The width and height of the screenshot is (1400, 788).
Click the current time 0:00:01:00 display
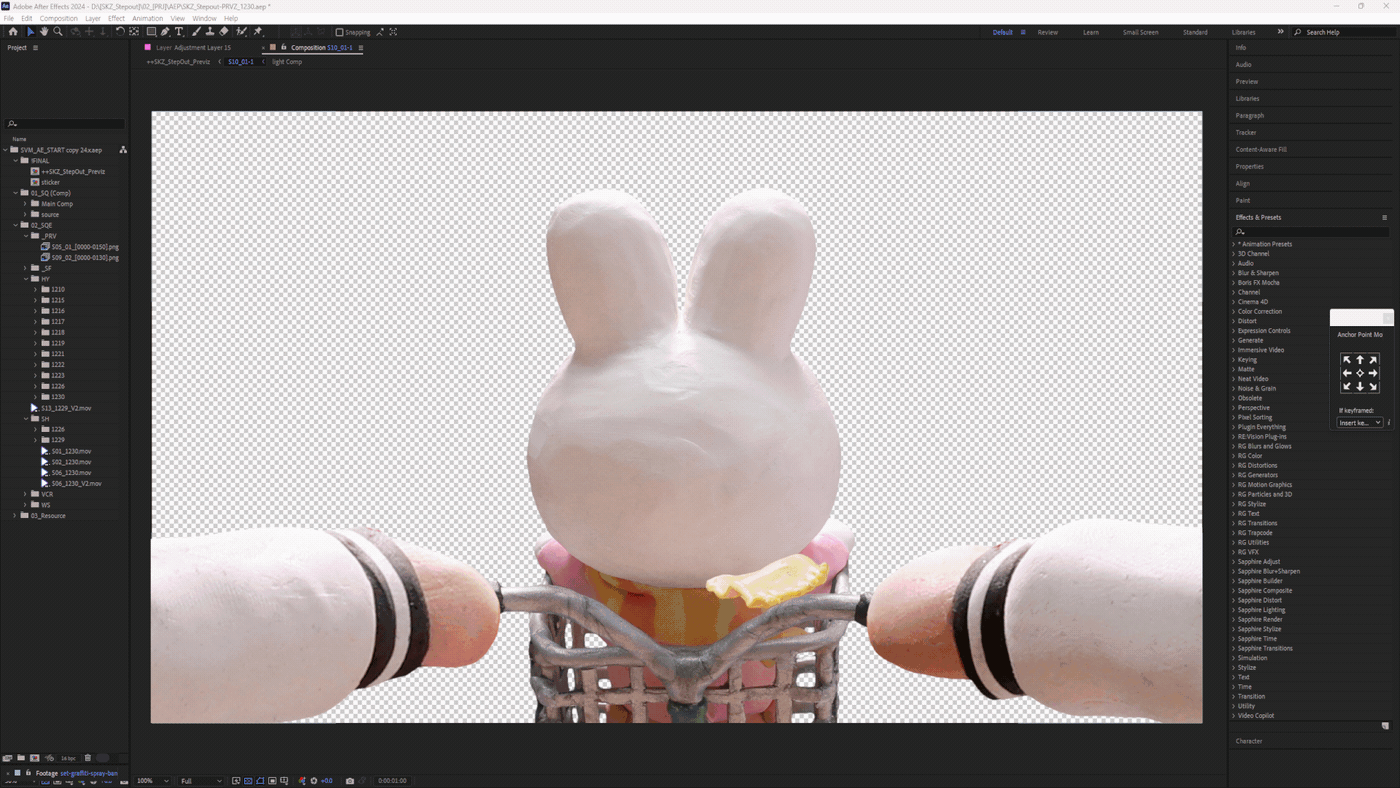pos(392,781)
